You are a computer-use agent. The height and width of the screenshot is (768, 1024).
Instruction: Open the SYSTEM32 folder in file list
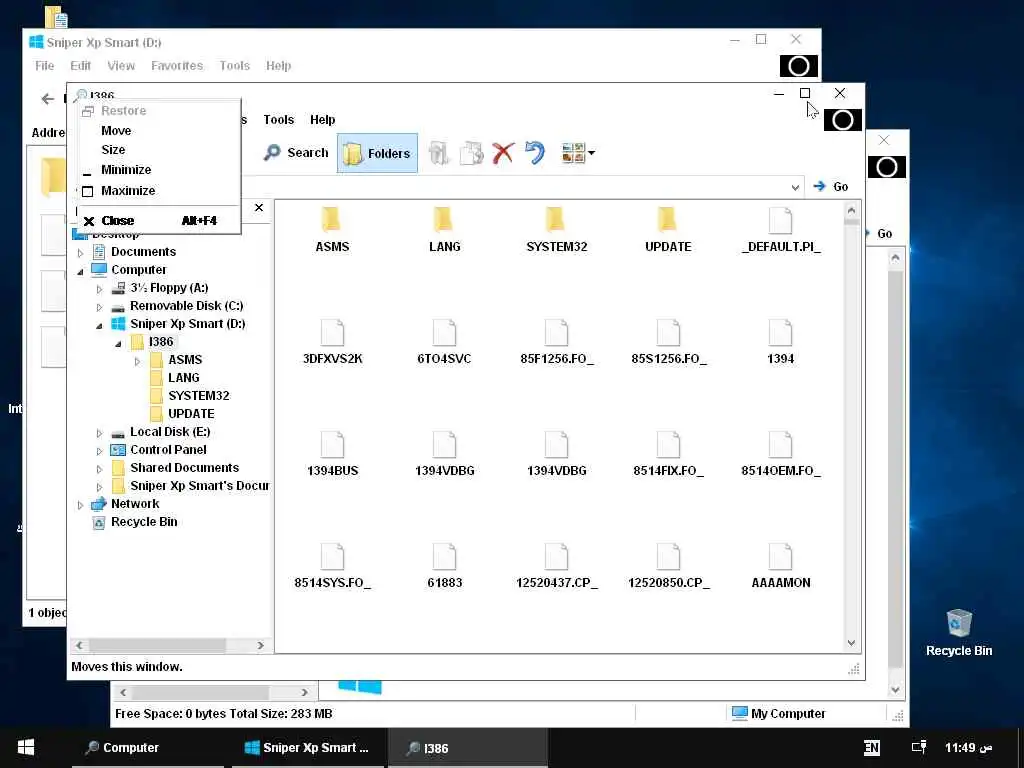[556, 230]
